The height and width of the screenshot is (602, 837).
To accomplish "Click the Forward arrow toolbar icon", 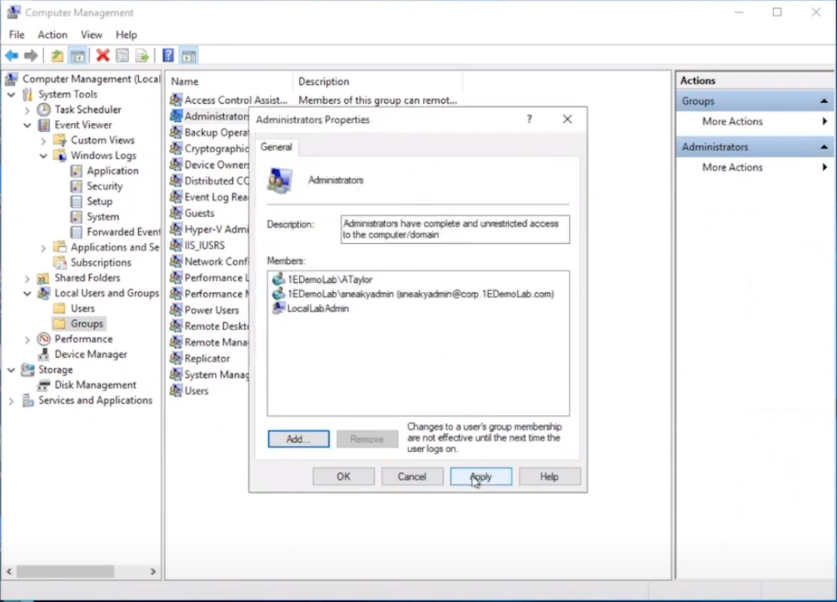I will click(31, 56).
